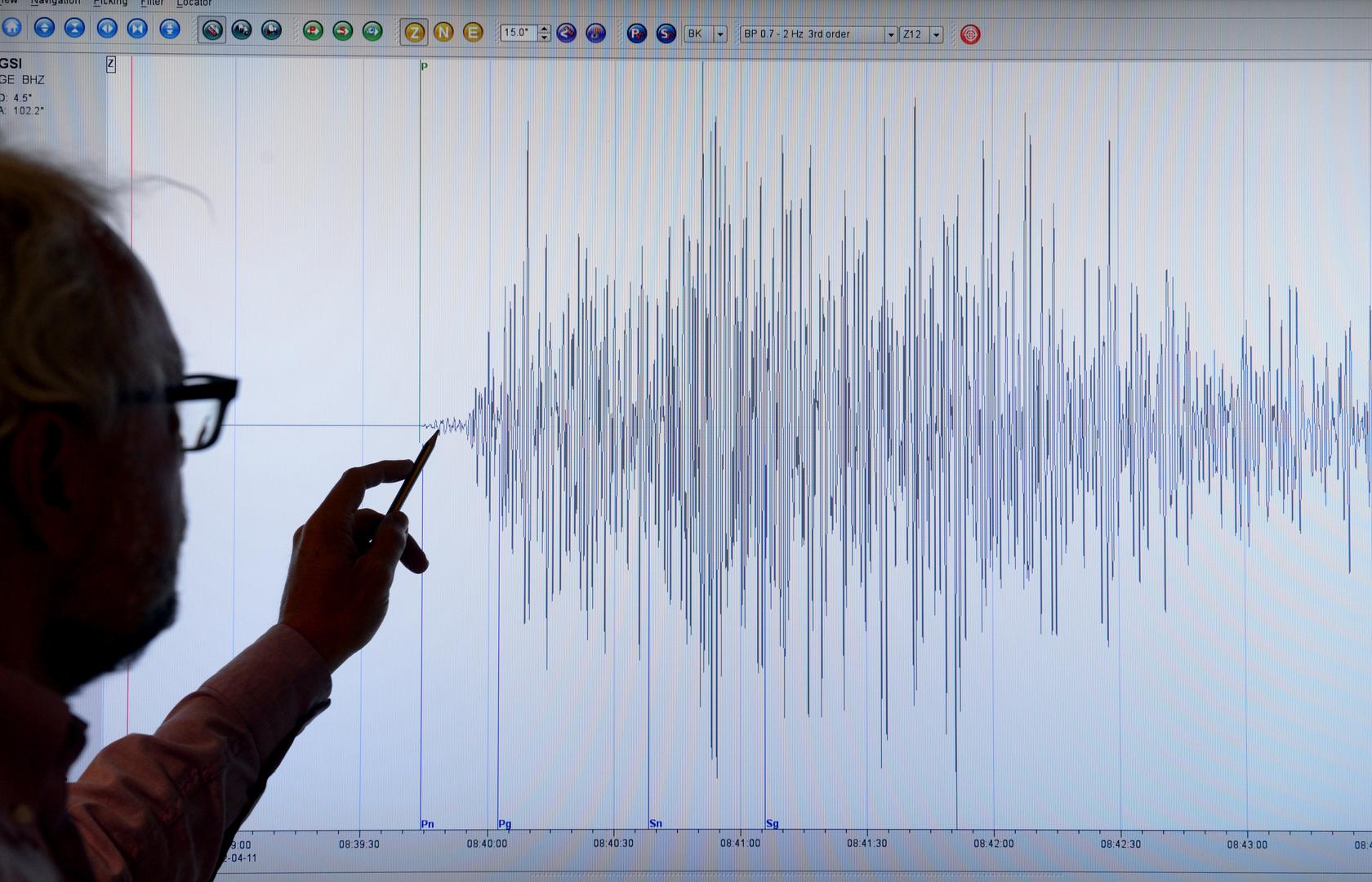Toggle the N component button
The image size is (1372, 882).
click(443, 32)
